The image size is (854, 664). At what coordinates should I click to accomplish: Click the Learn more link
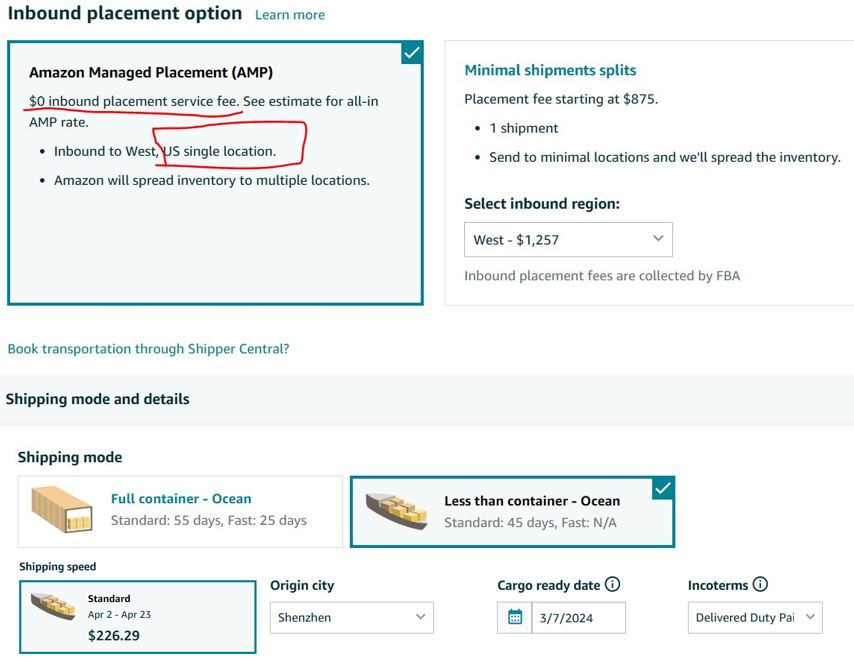290,15
